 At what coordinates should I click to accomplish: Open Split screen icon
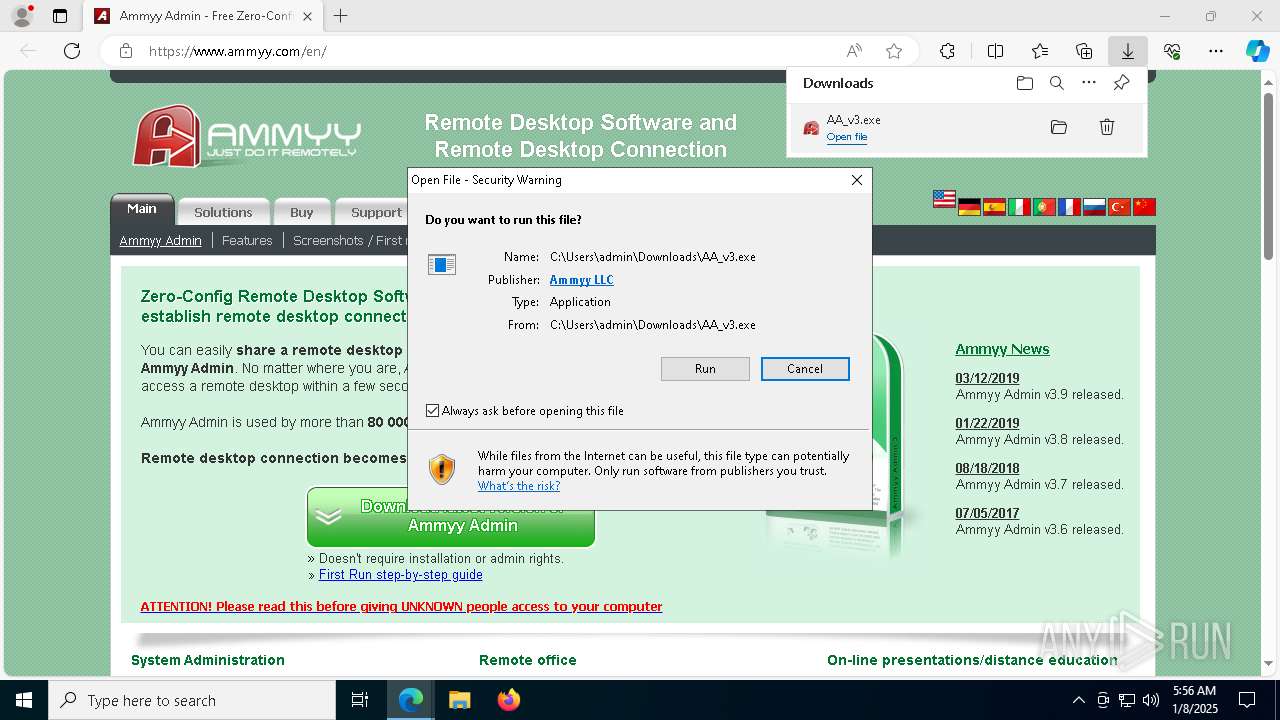pos(995,51)
